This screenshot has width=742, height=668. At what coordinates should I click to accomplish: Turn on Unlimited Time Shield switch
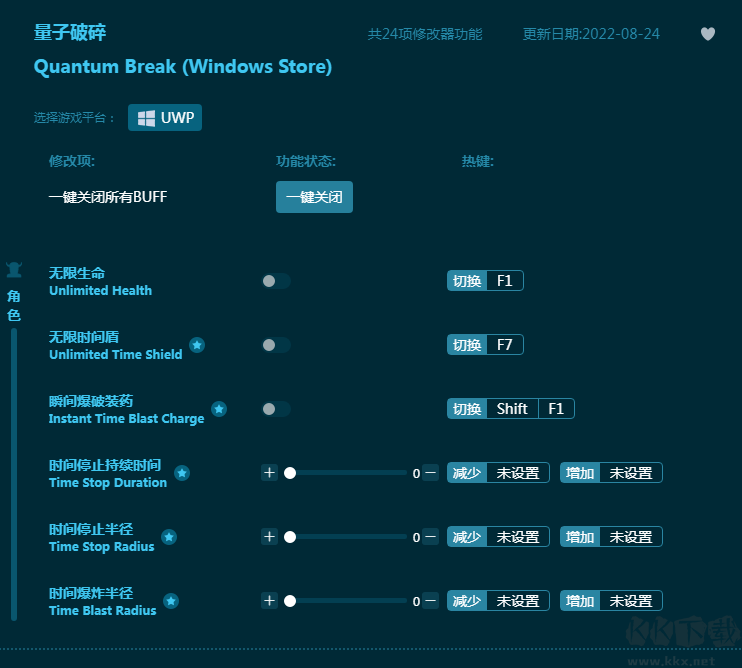click(275, 345)
